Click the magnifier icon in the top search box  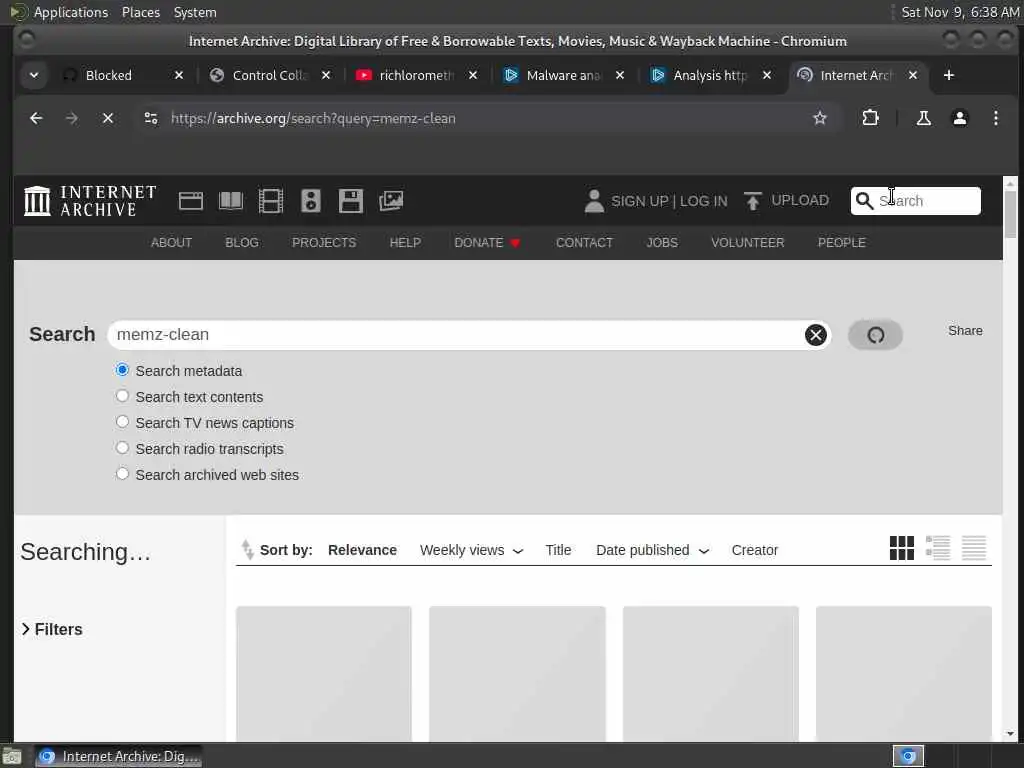coord(864,200)
